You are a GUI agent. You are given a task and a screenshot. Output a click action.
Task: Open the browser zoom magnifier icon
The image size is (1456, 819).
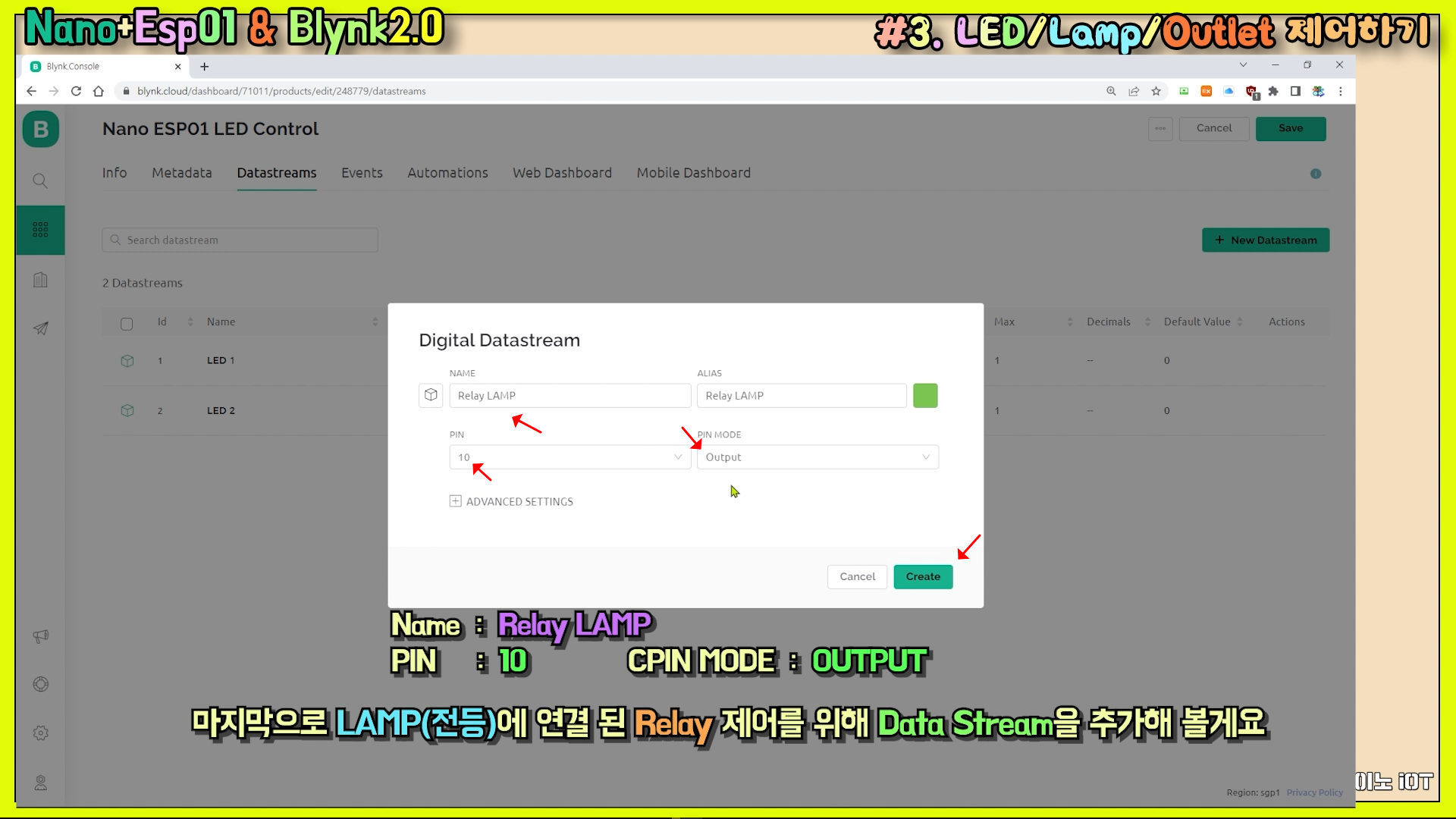click(1111, 91)
